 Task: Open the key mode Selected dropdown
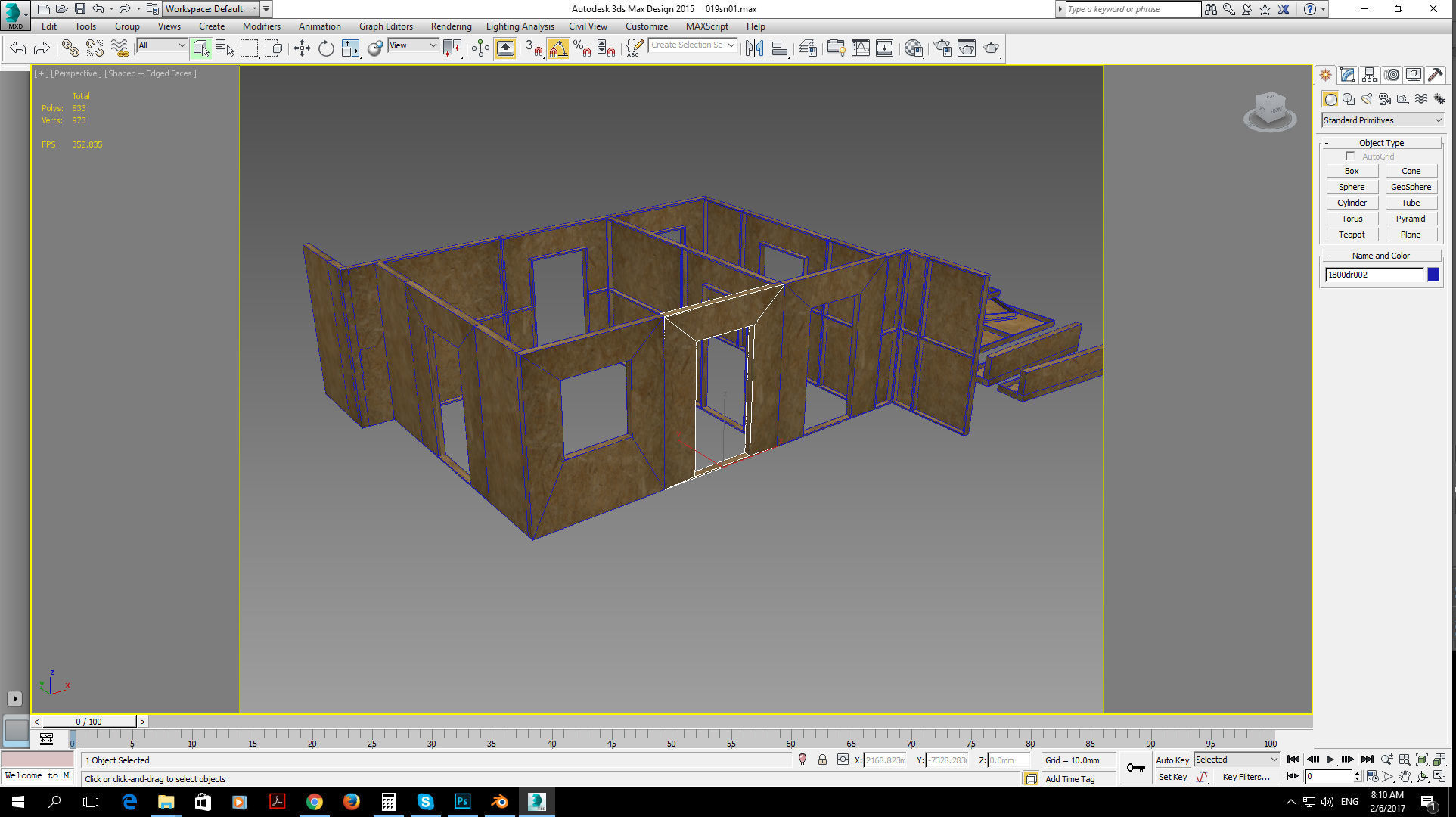point(1237,760)
